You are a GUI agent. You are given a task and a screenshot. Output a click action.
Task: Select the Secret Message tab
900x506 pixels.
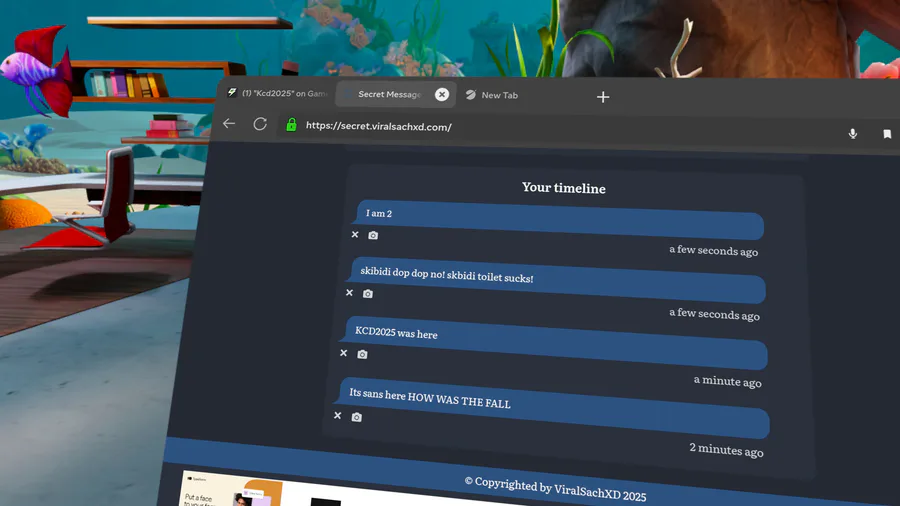tap(395, 94)
